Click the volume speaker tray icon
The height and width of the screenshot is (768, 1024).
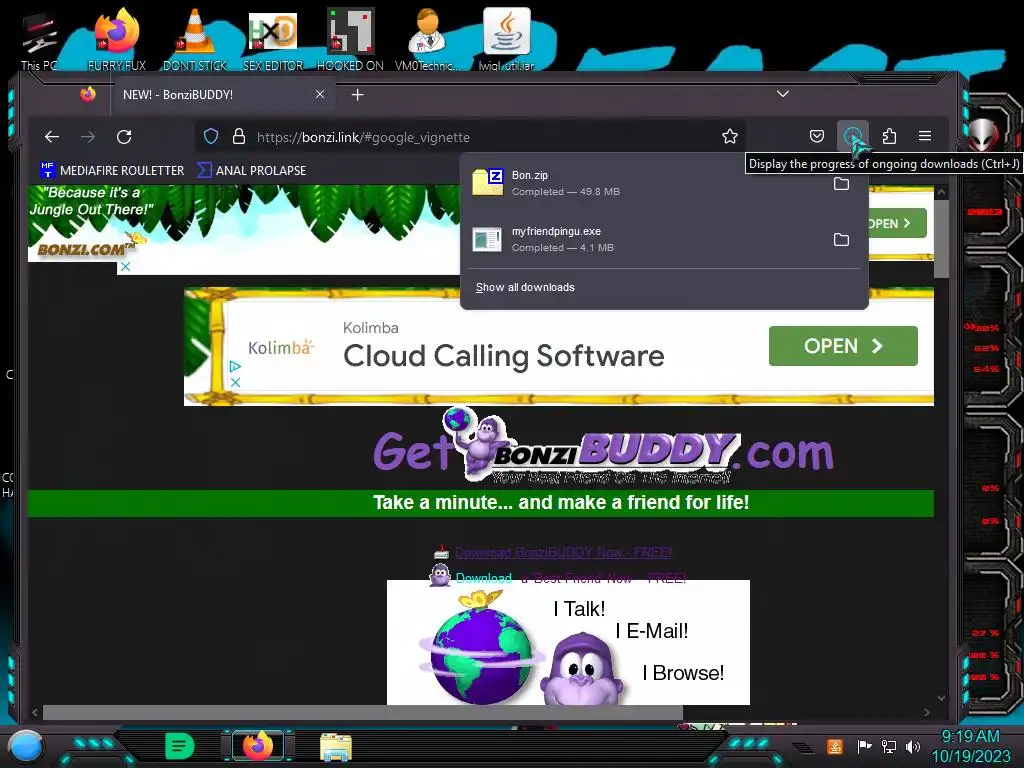point(913,746)
